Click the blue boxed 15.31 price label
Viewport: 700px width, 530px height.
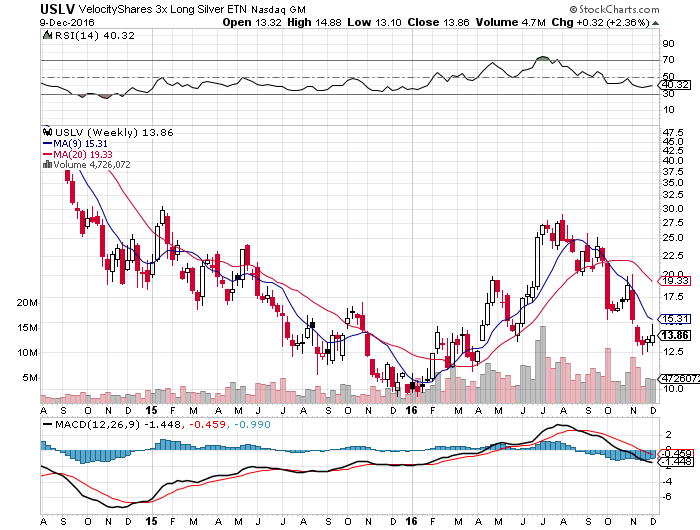675,319
